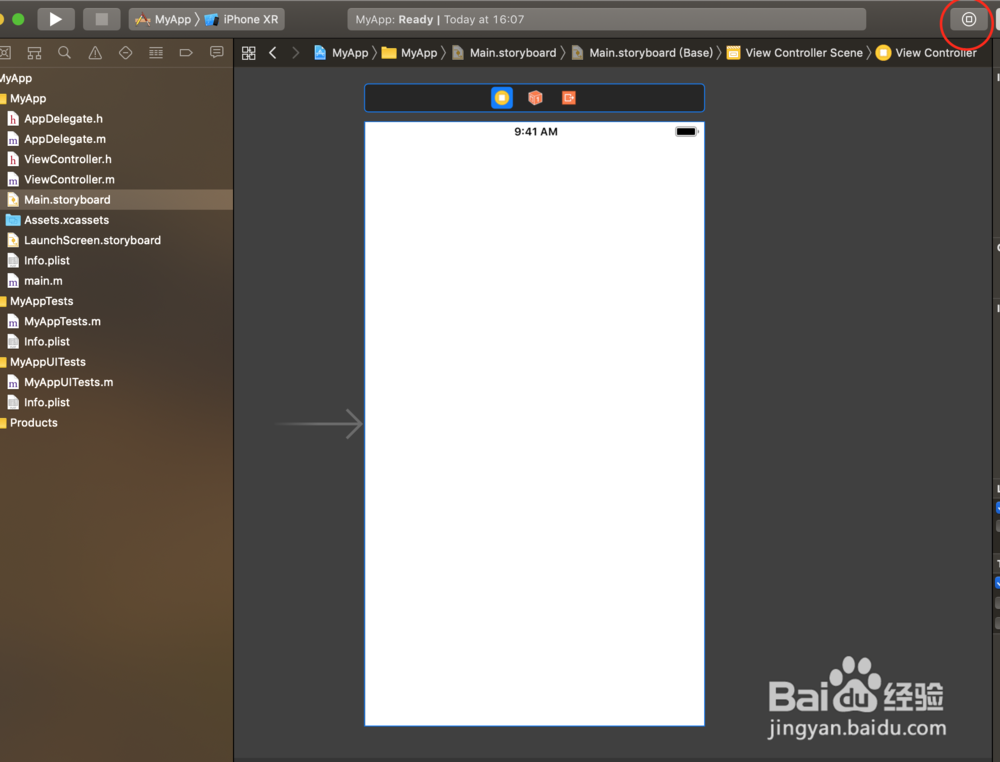1000x762 pixels.
Task: Open the find navigator
Action: coord(64,53)
